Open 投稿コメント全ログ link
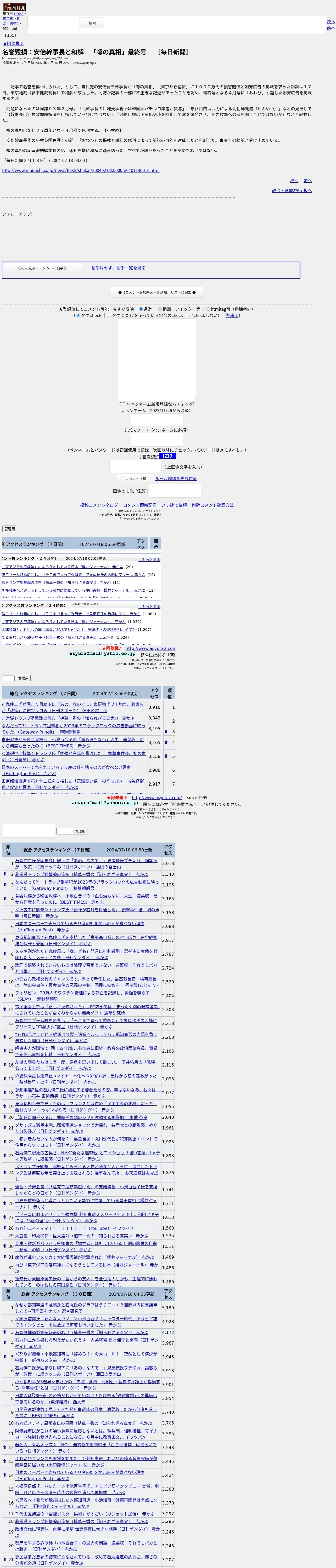 coord(99,505)
